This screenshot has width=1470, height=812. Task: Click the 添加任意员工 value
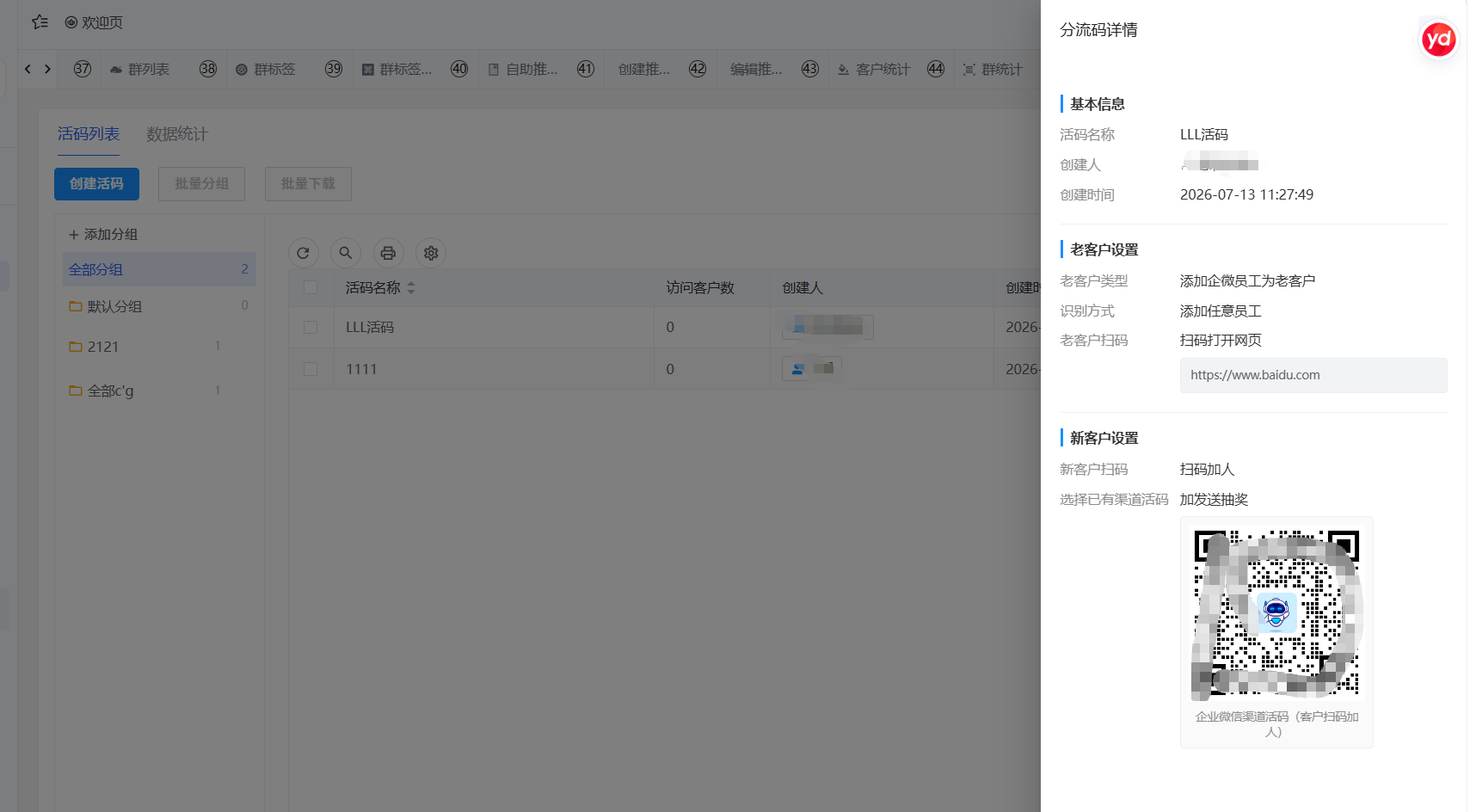pos(1221,311)
